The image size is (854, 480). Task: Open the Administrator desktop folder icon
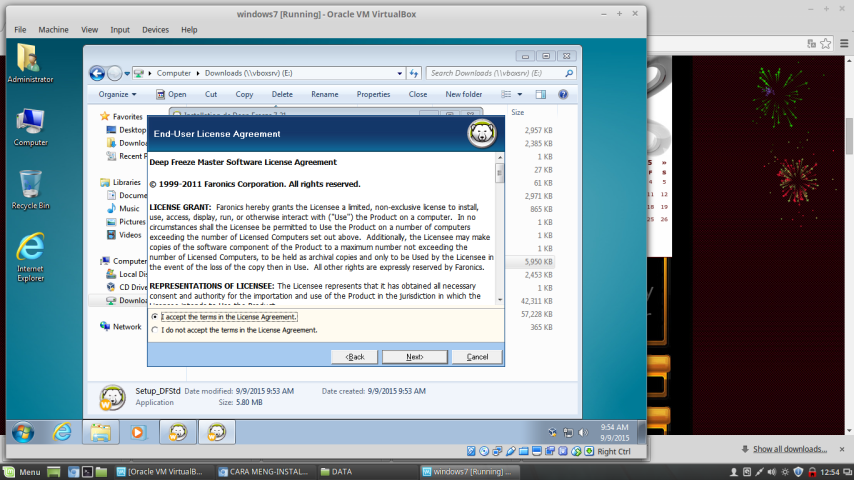click(x=30, y=63)
